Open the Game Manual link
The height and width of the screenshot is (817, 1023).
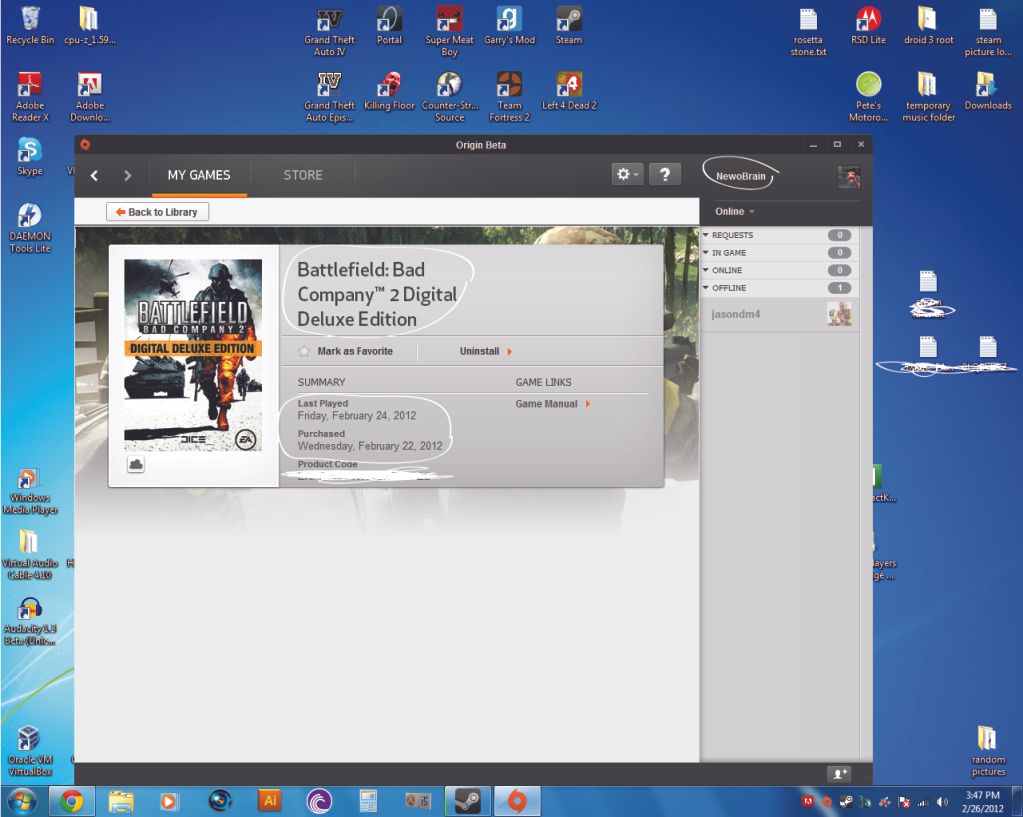pos(553,404)
